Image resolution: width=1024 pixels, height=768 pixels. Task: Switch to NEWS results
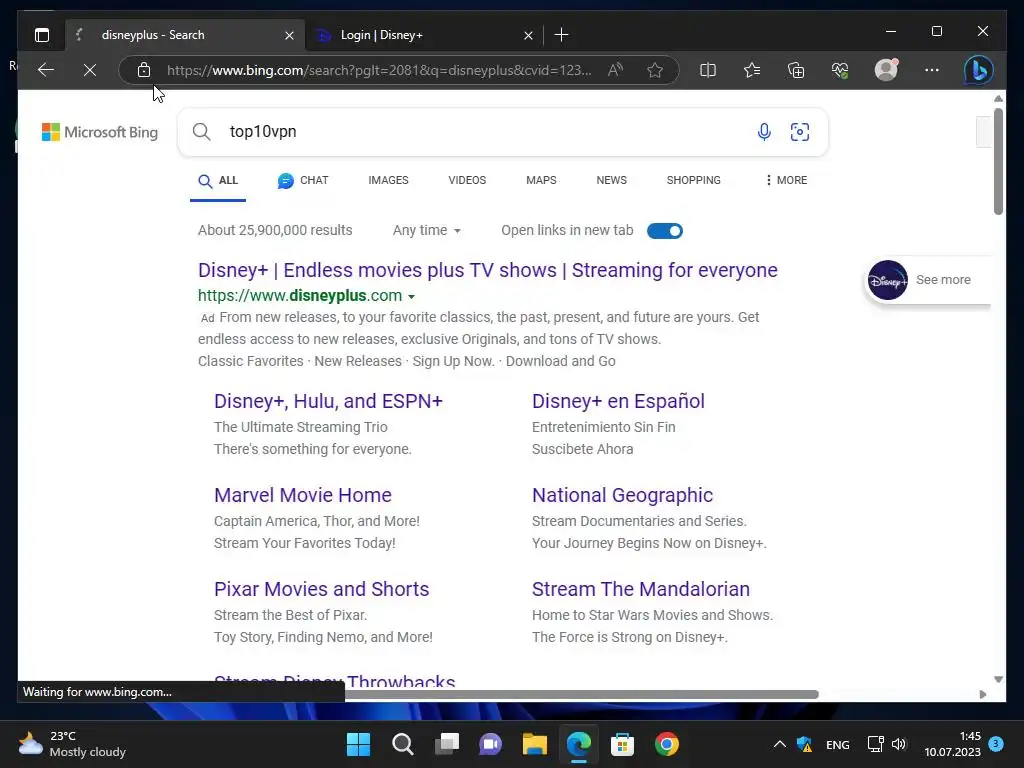point(611,180)
